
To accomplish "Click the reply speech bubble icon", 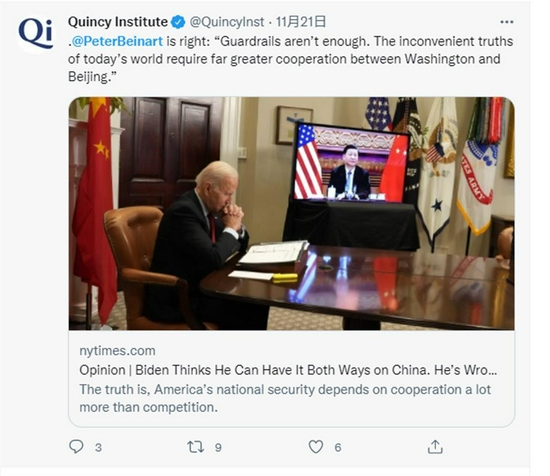I will (x=76, y=447).
